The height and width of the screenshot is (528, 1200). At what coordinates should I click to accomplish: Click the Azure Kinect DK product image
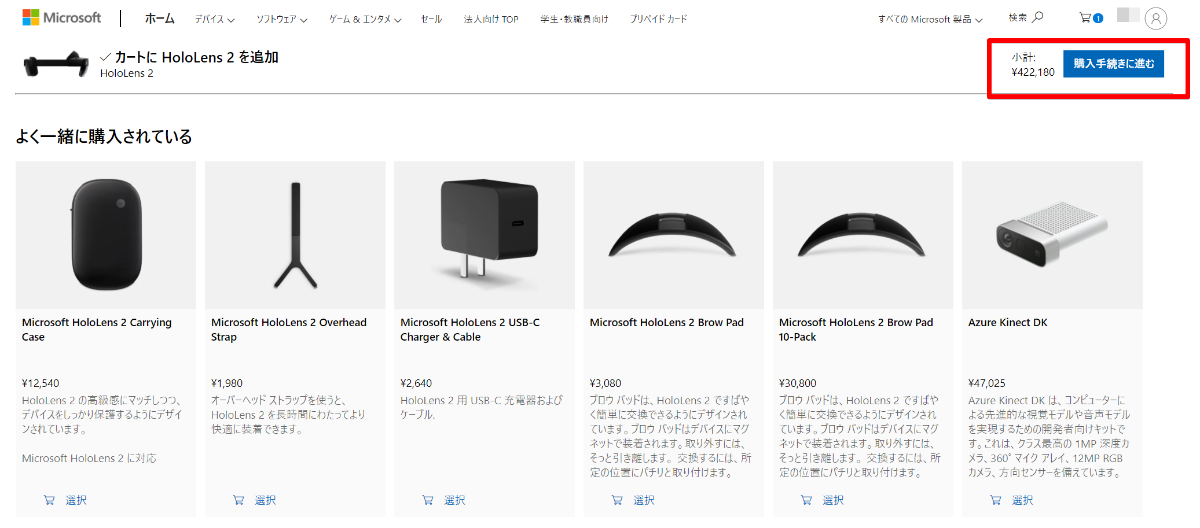pyautogui.click(x=1052, y=234)
